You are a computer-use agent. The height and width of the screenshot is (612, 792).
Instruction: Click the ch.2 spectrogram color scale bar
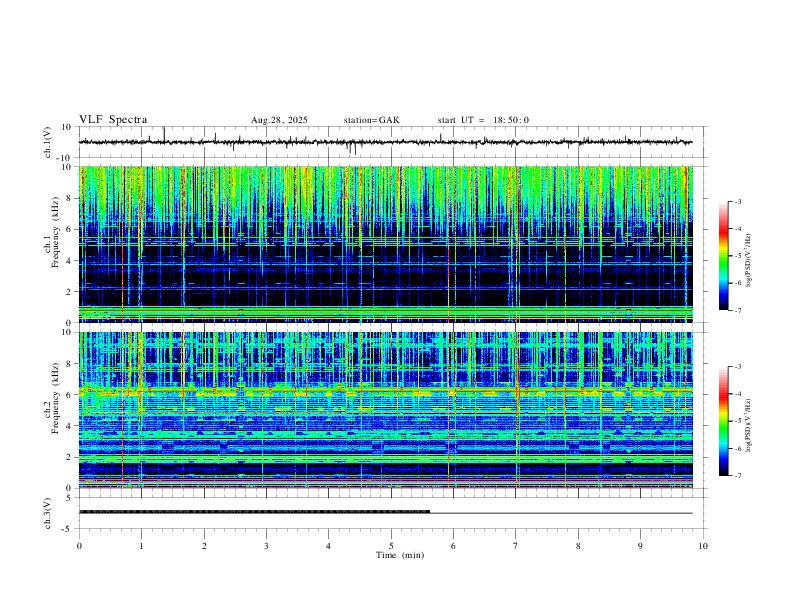[723, 421]
